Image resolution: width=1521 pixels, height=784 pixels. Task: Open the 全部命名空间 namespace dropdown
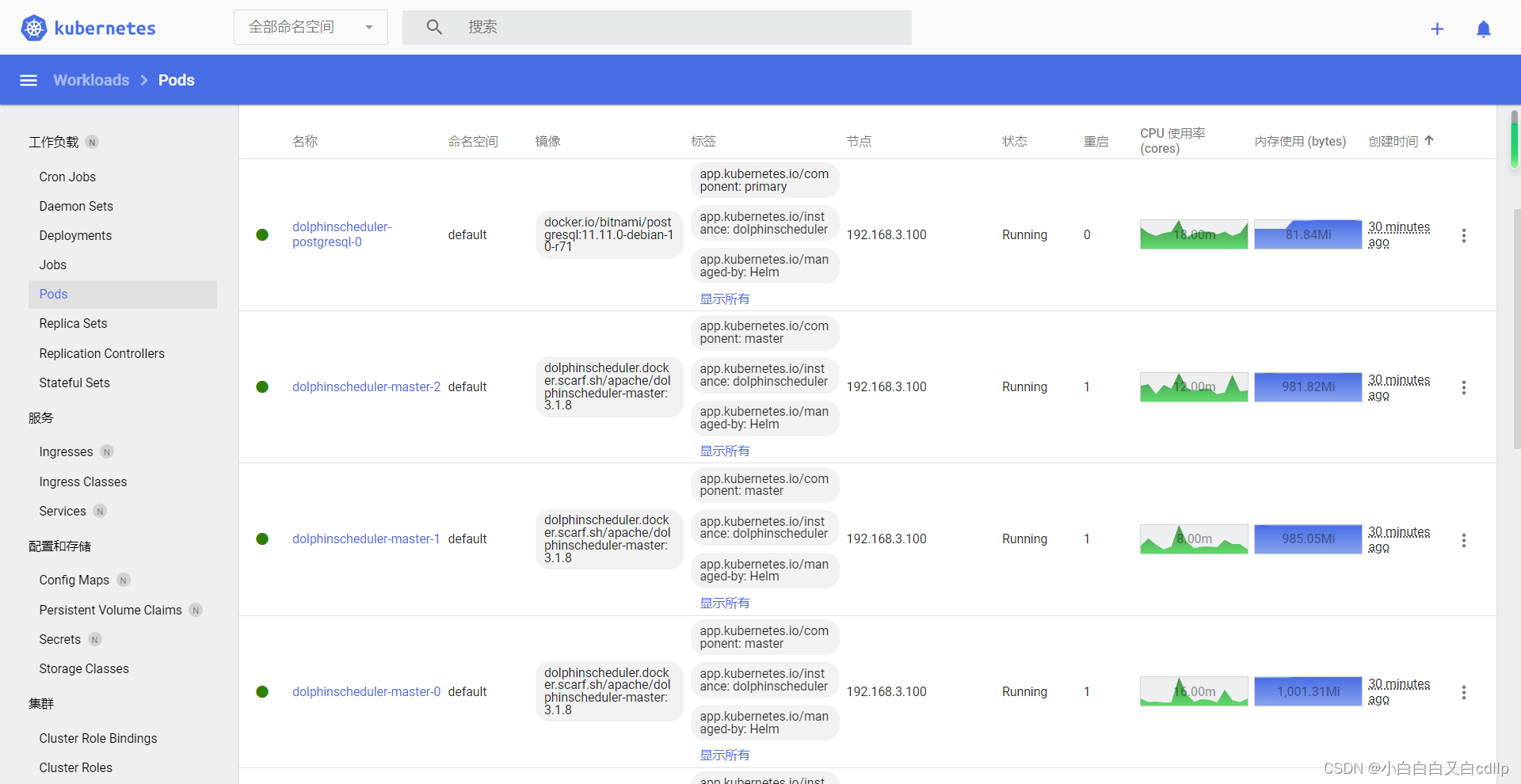[x=311, y=27]
